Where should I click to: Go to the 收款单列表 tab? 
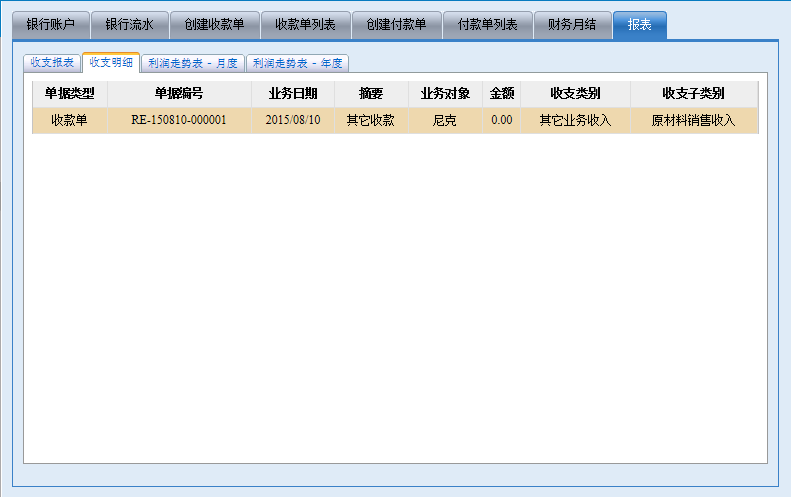point(305,25)
